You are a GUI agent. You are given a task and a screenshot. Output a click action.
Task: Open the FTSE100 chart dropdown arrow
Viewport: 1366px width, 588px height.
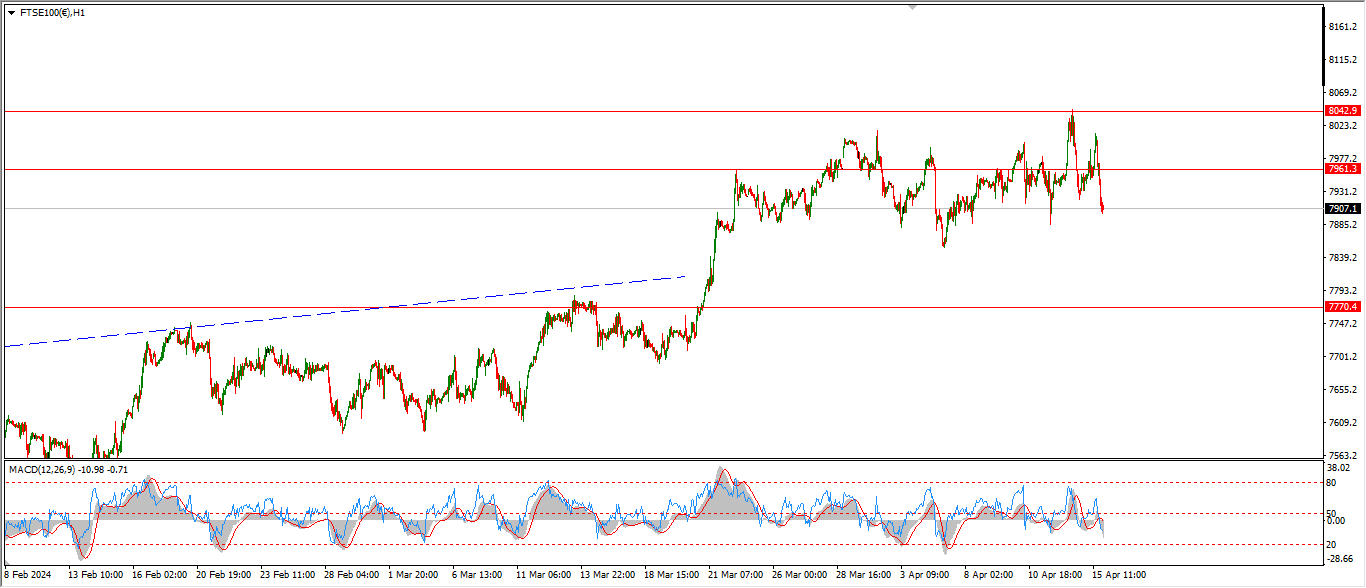(x=11, y=13)
